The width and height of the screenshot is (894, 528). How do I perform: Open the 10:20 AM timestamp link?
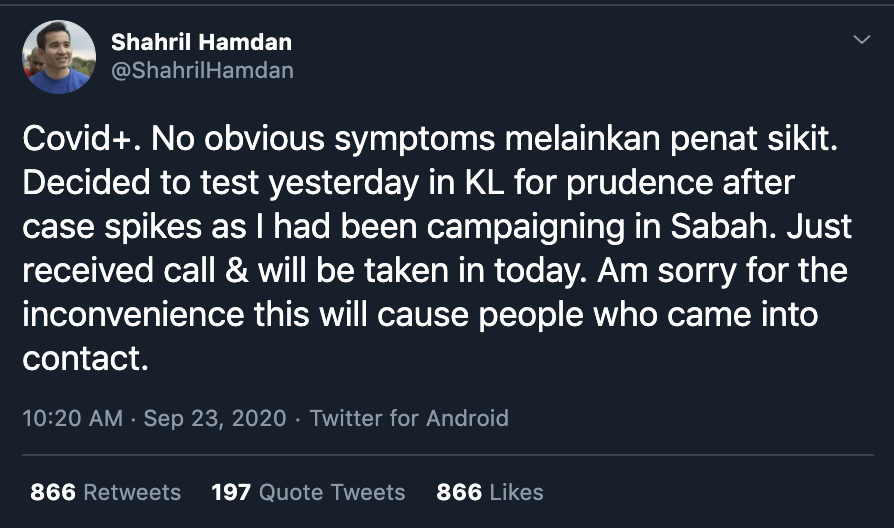71,418
